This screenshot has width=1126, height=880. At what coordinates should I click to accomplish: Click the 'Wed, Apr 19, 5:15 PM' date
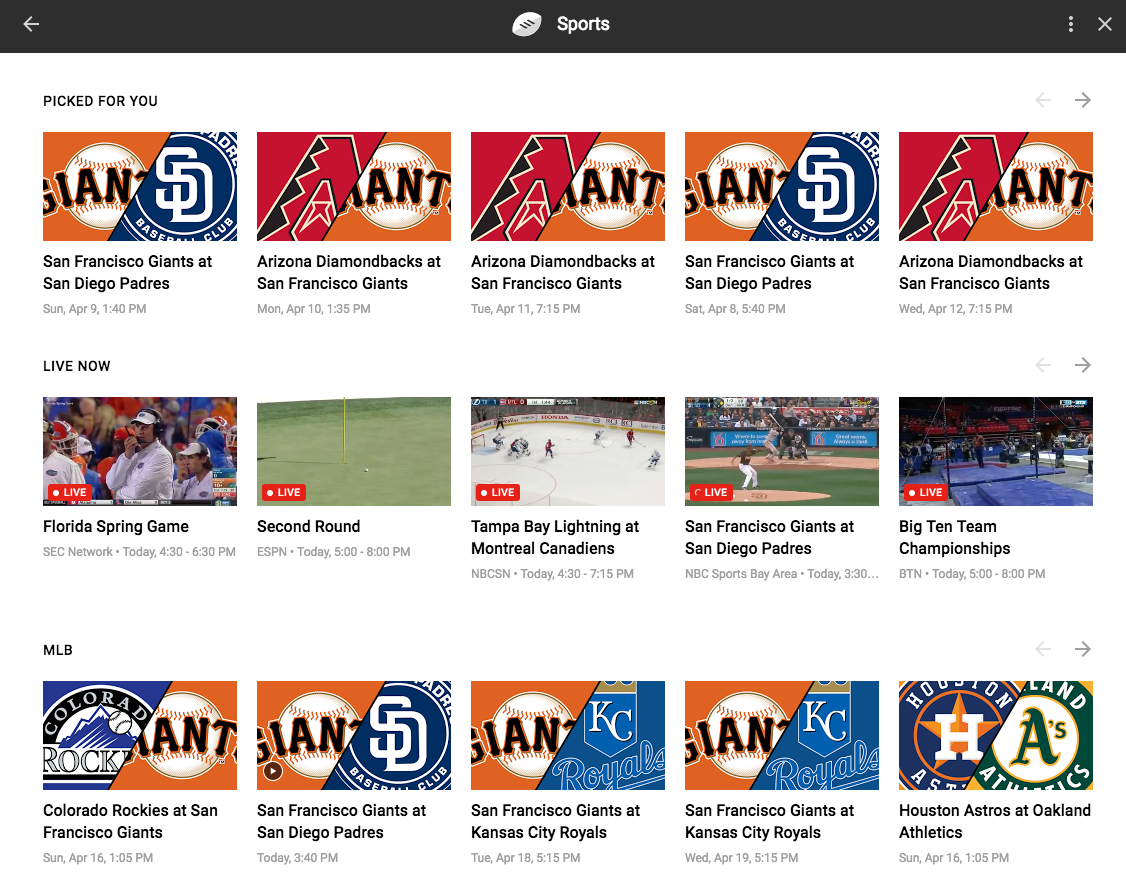click(x=742, y=858)
